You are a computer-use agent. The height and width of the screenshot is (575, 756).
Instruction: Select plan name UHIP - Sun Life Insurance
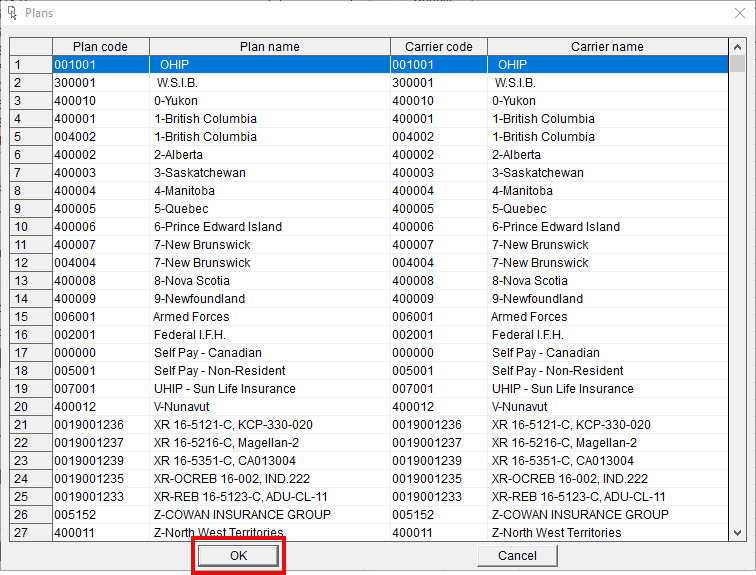point(270,388)
